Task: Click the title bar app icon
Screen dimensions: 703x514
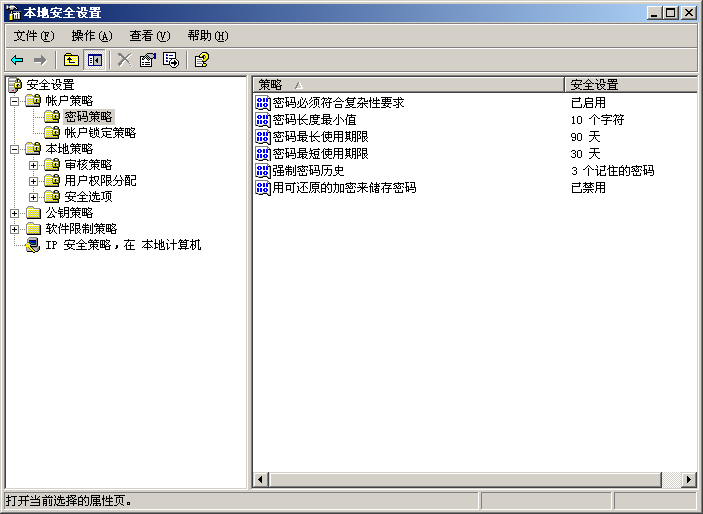Action: pyautogui.click(x=14, y=13)
